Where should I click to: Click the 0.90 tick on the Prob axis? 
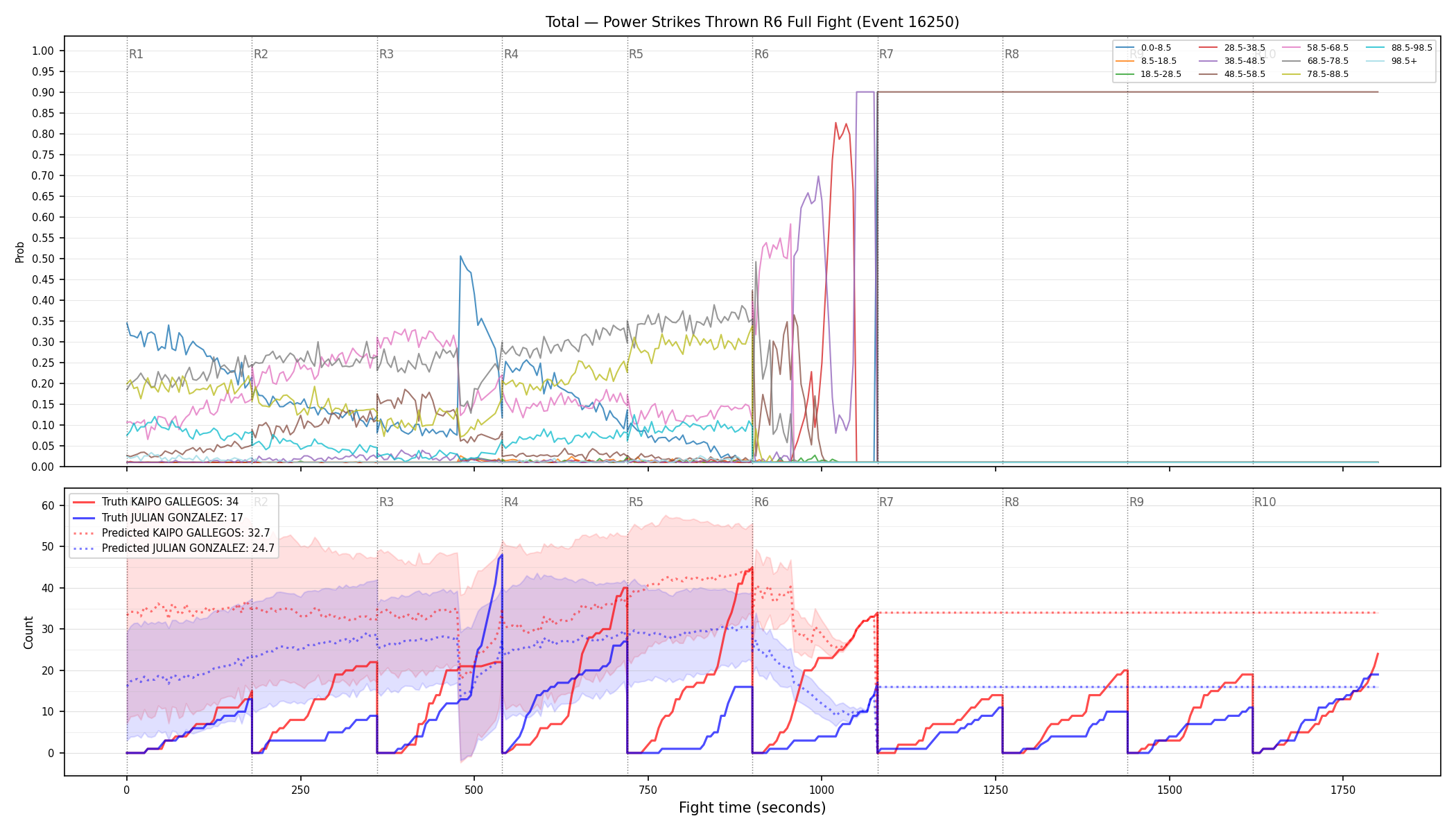point(43,92)
